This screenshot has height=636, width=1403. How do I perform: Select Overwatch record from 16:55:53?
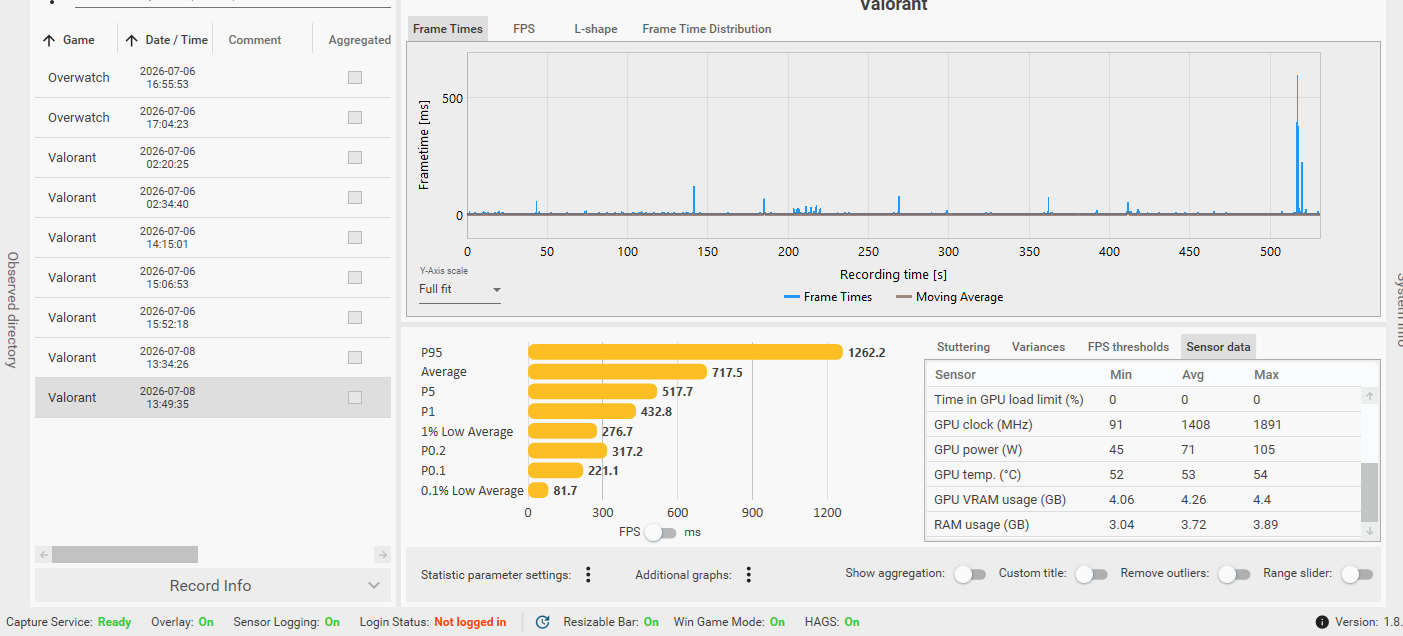(x=212, y=77)
